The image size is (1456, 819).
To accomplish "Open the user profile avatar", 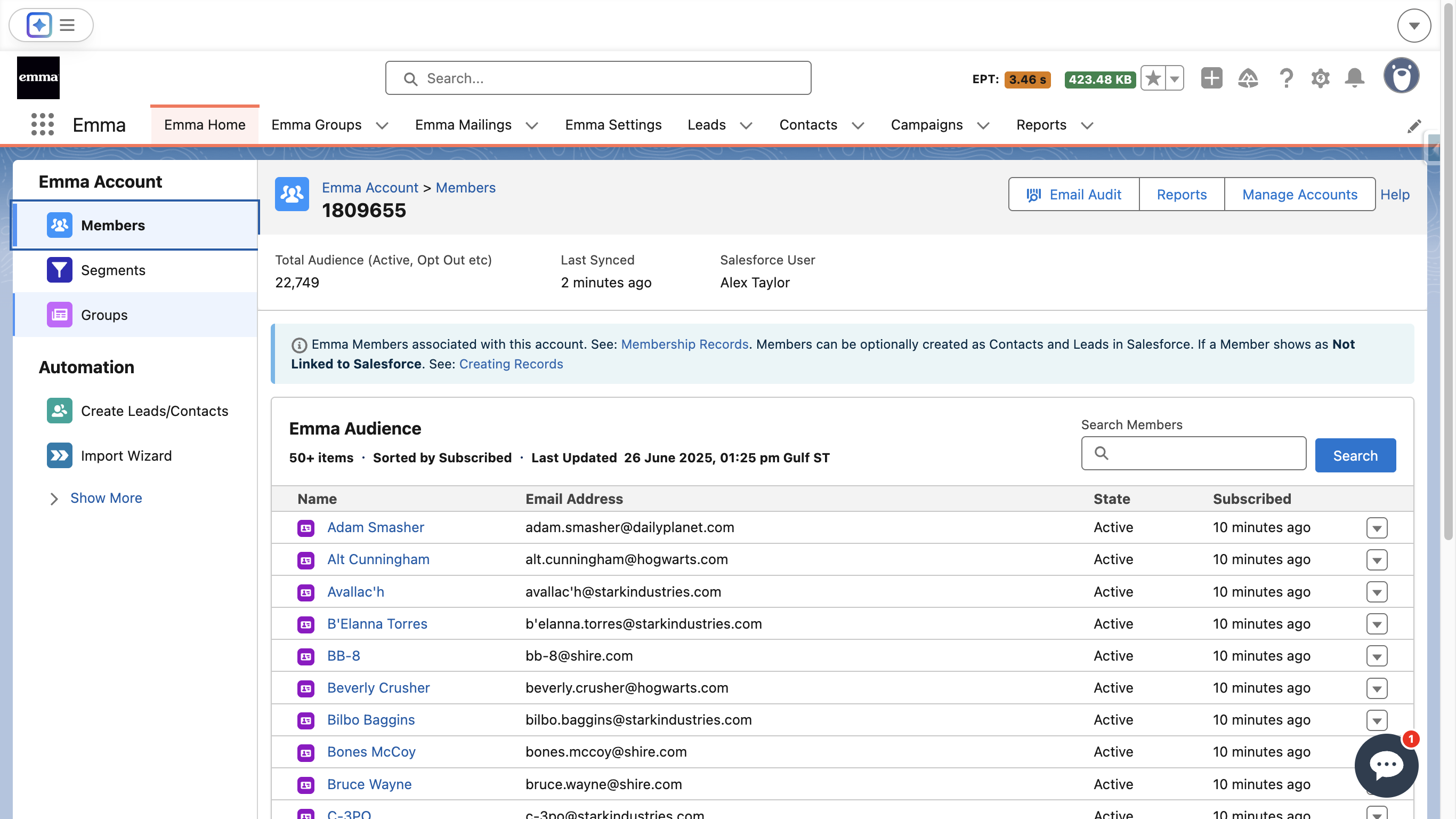I will click(x=1401, y=76).
